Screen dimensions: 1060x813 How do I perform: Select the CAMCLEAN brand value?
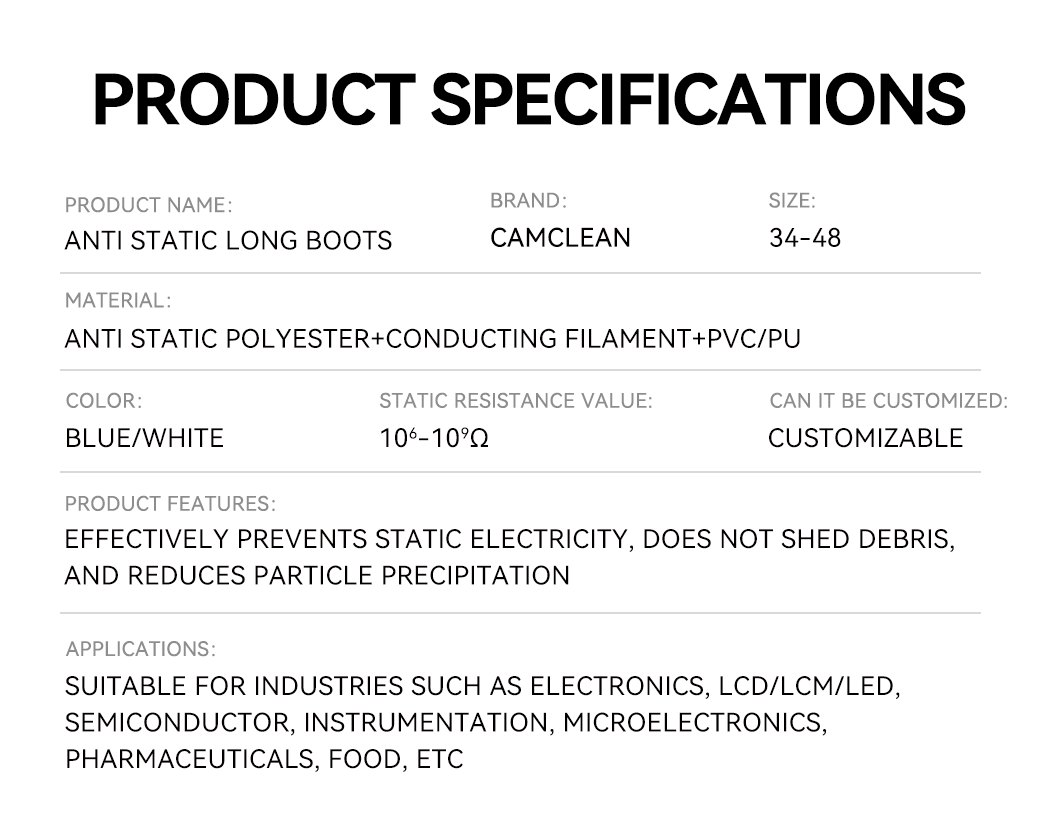tap(560, 238)
